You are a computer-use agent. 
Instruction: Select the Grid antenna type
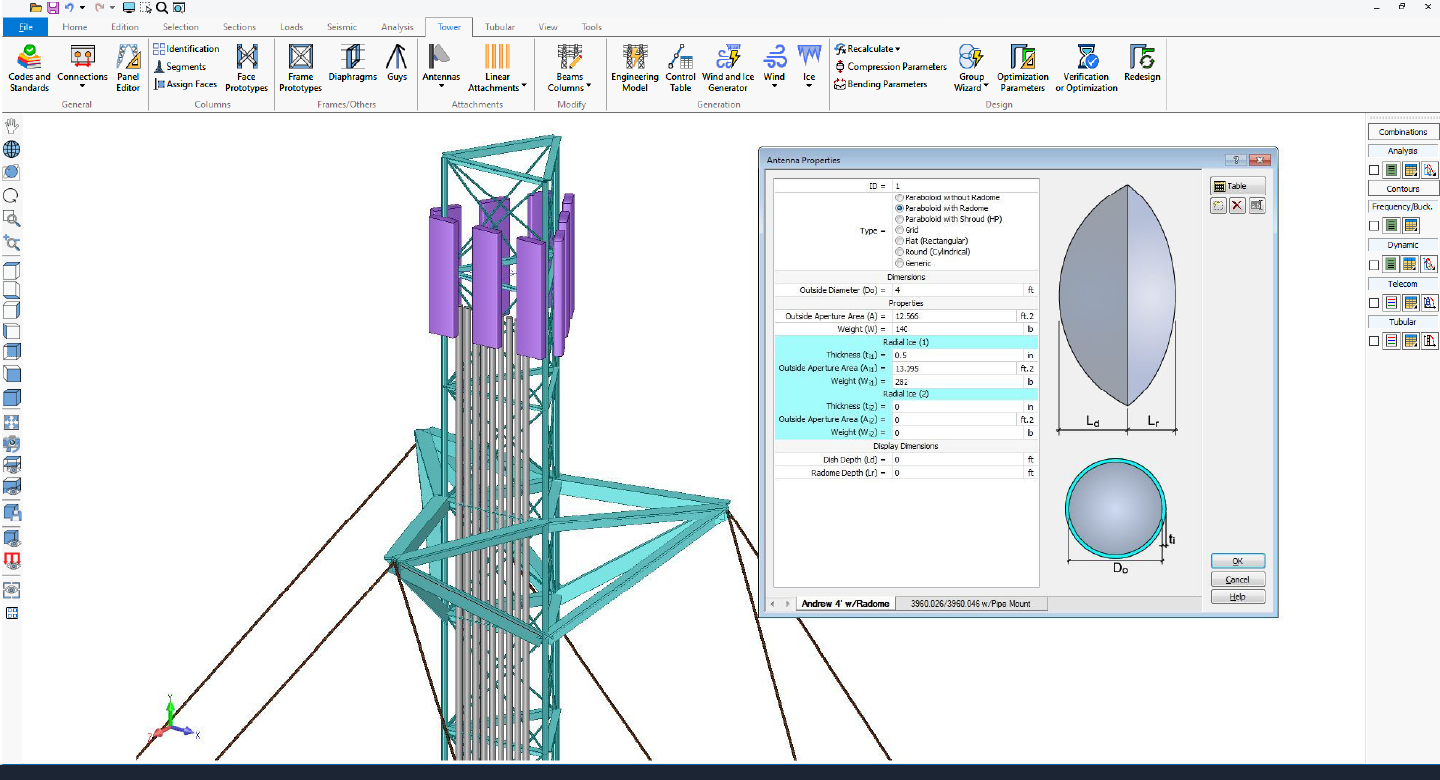pos(900,230)
